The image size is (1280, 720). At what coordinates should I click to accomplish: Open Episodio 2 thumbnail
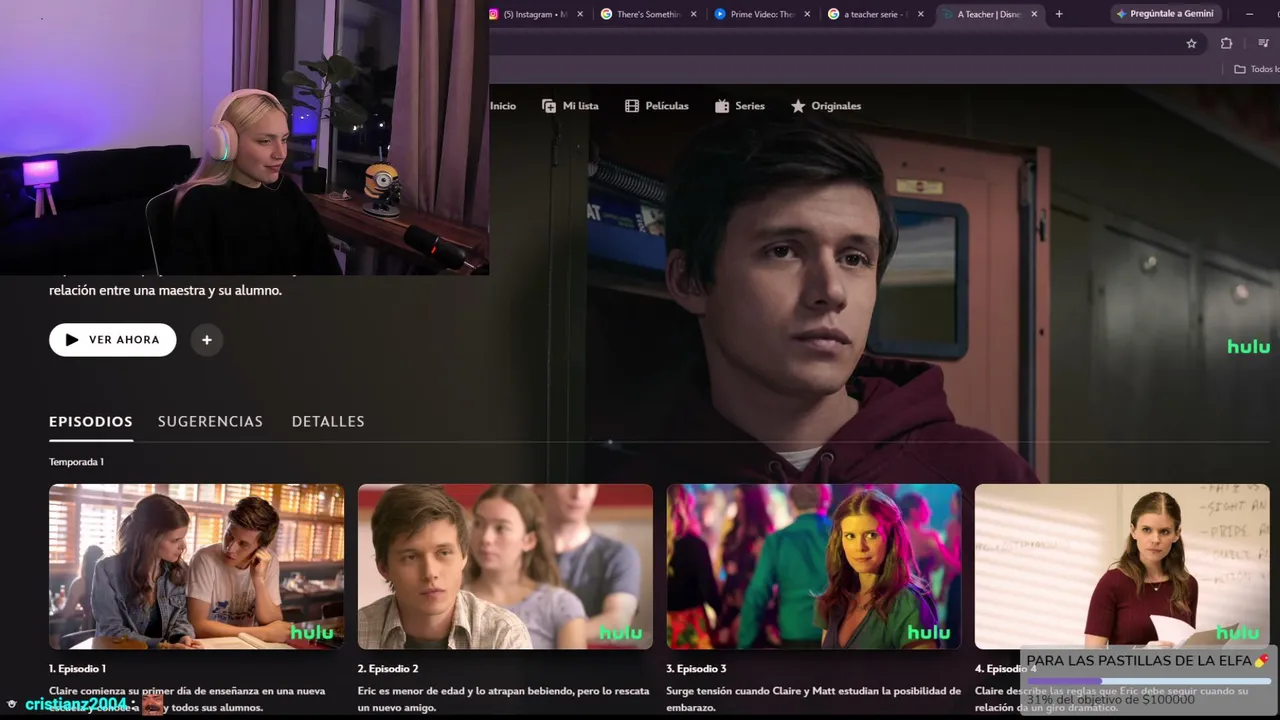pos(505,567)
